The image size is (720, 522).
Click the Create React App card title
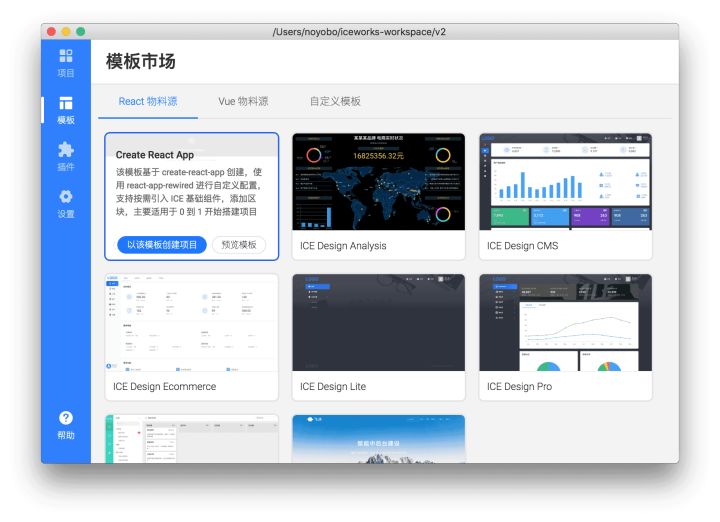click(x=155, y=155)
